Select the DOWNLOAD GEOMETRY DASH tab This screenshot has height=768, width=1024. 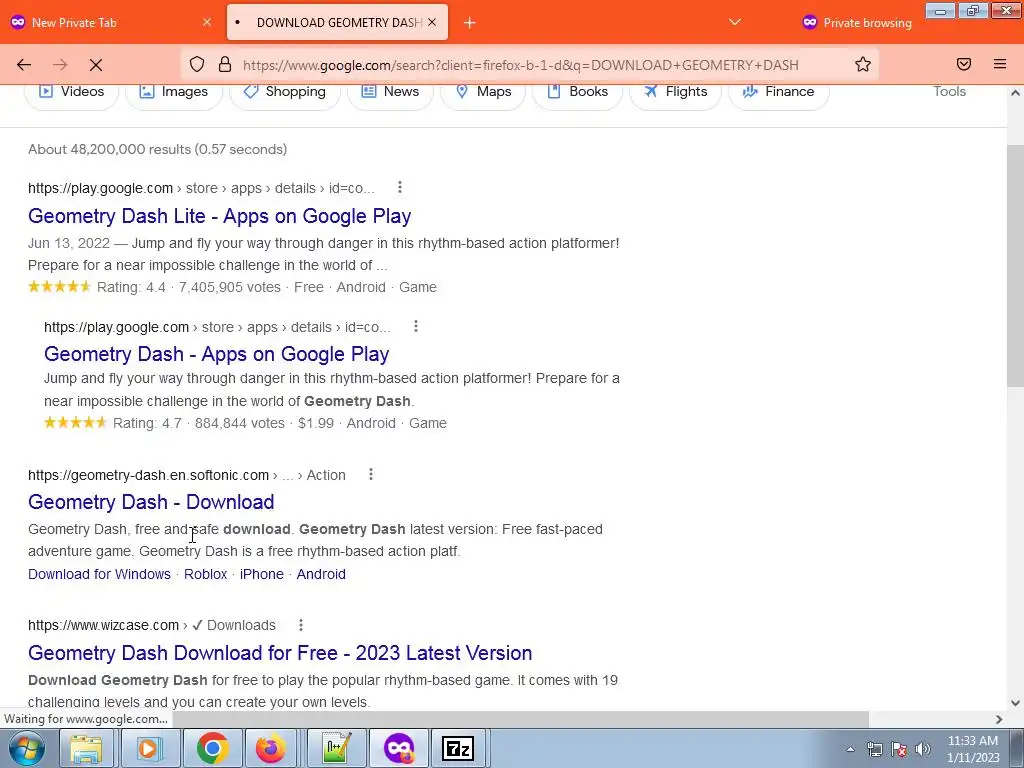(x=337, y=22)
